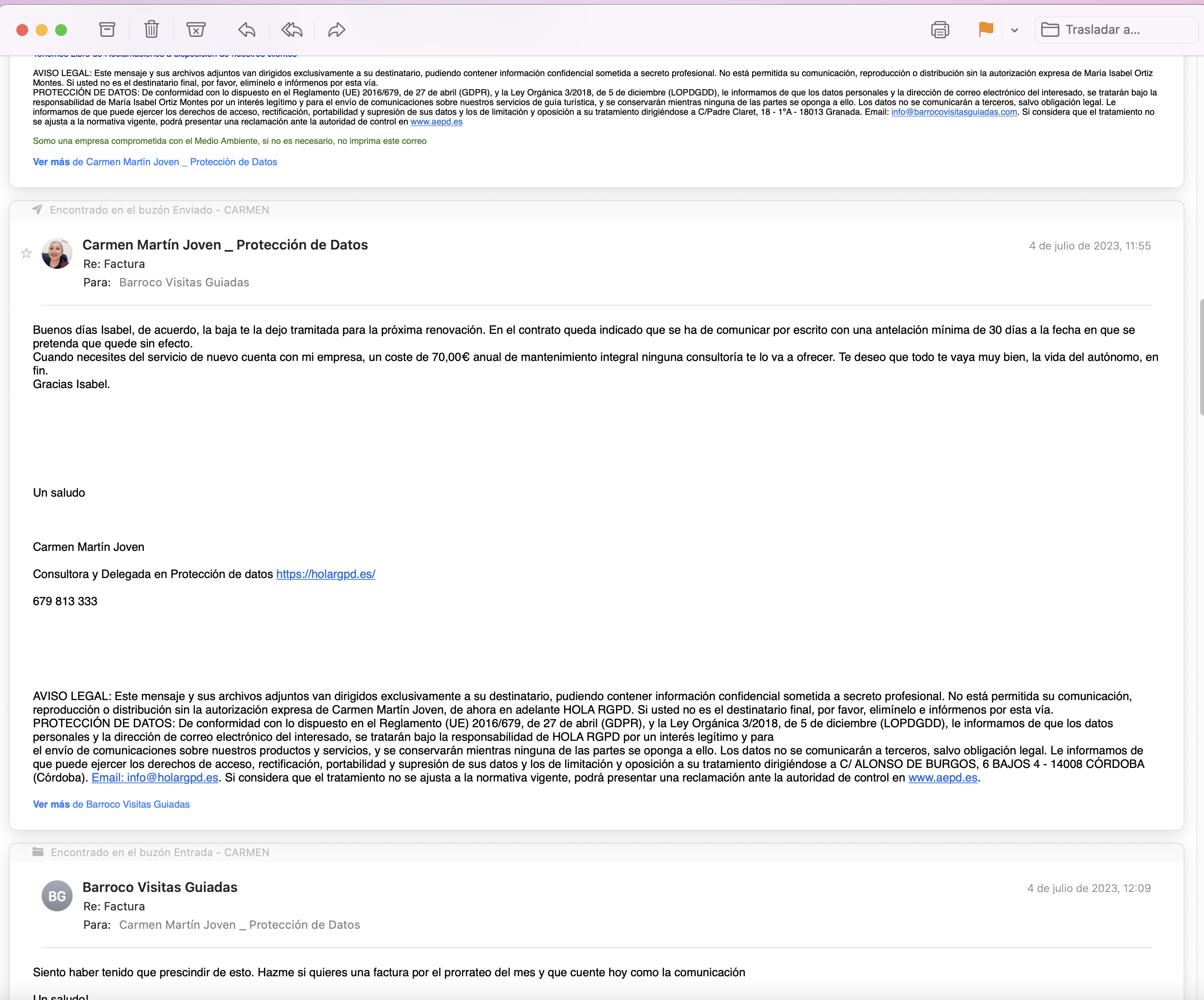This screenshot has width=1204, height=1000.
Task: Click the Print icon
Action: 940,30
